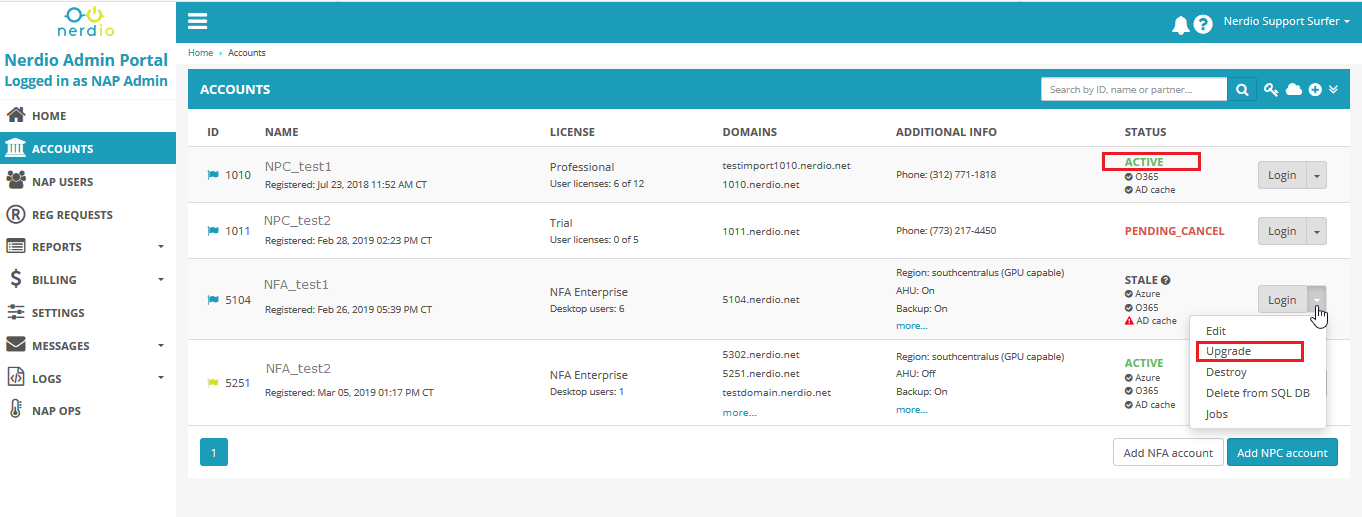Viewport: 1362px width, 517px height.
Task: Open account name NFA_test2
Action: (298, 368)
